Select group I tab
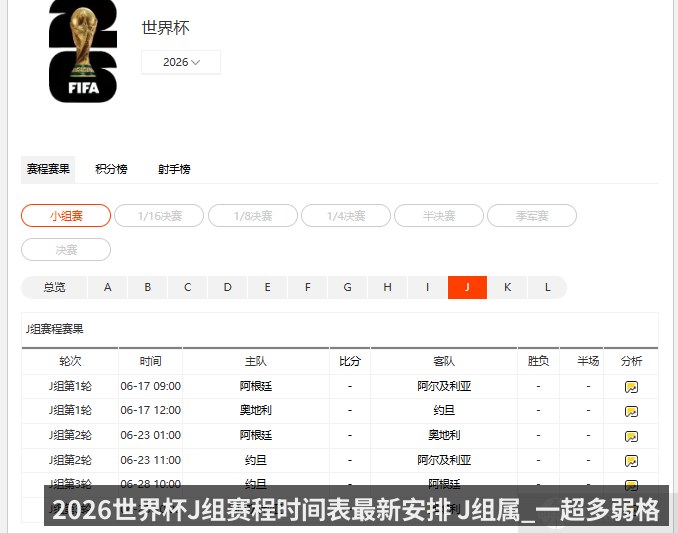The width and height of the screenshot is (678, 533). click(x=428, y=287)
